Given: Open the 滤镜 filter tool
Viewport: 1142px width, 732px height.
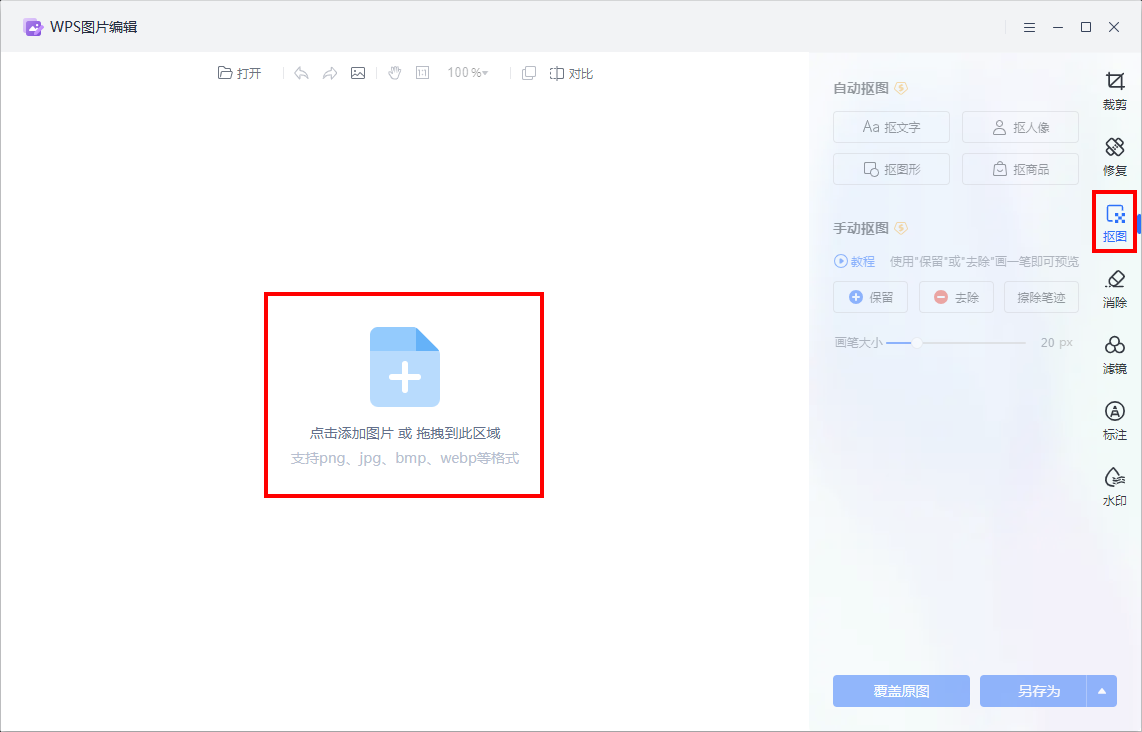Looking at the screenshot, I should click(x=1114, y=355).
